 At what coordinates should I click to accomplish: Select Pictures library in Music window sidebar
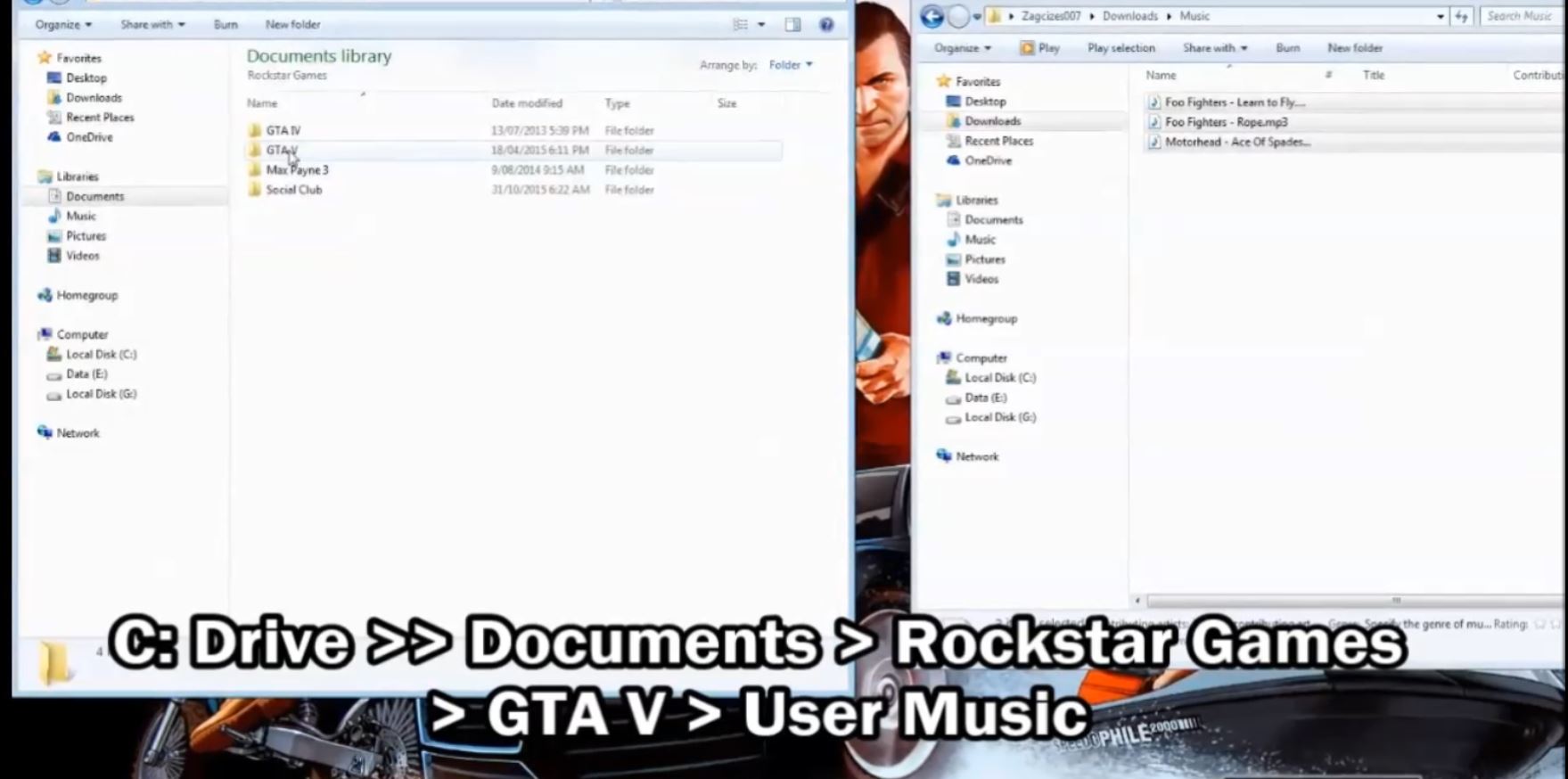point(976,258)
